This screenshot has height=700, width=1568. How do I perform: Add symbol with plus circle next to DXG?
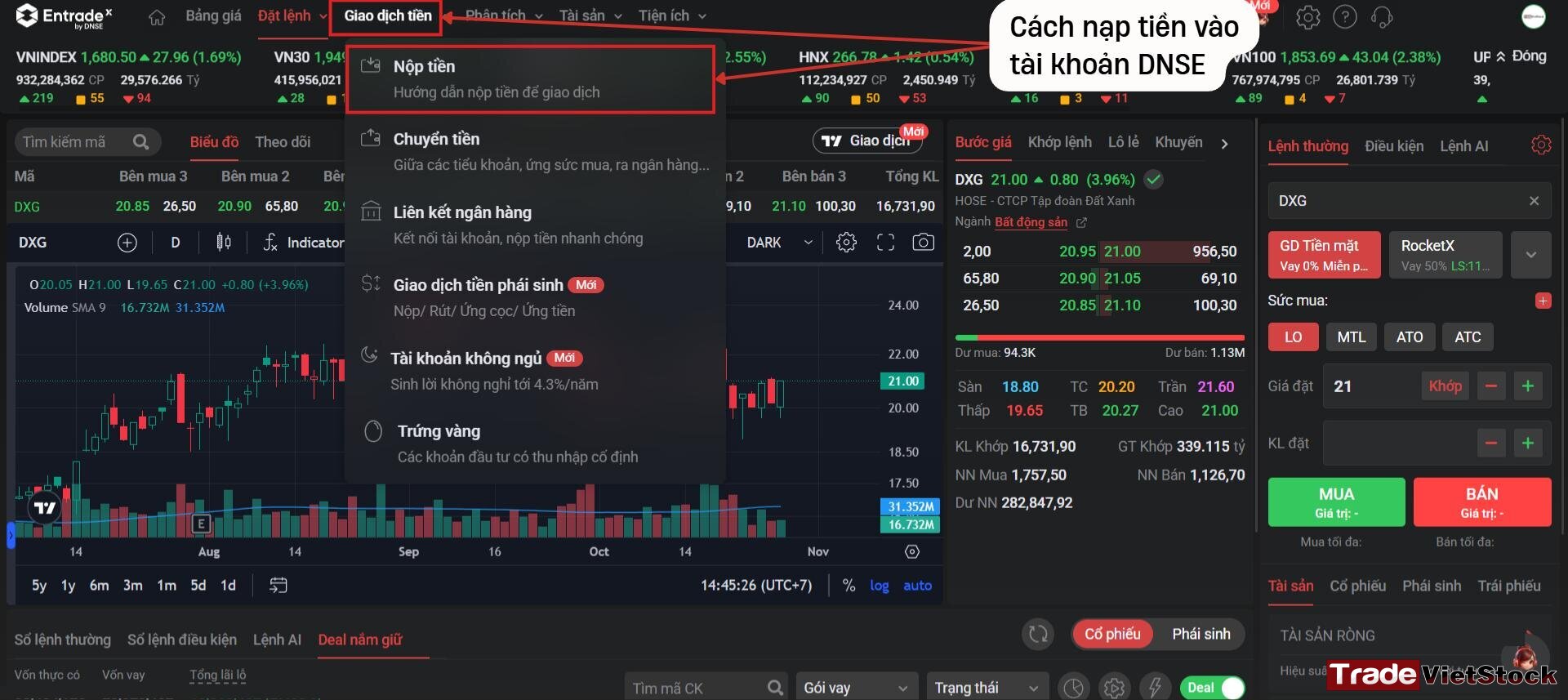pyautogui.click(x=127, y=243)
